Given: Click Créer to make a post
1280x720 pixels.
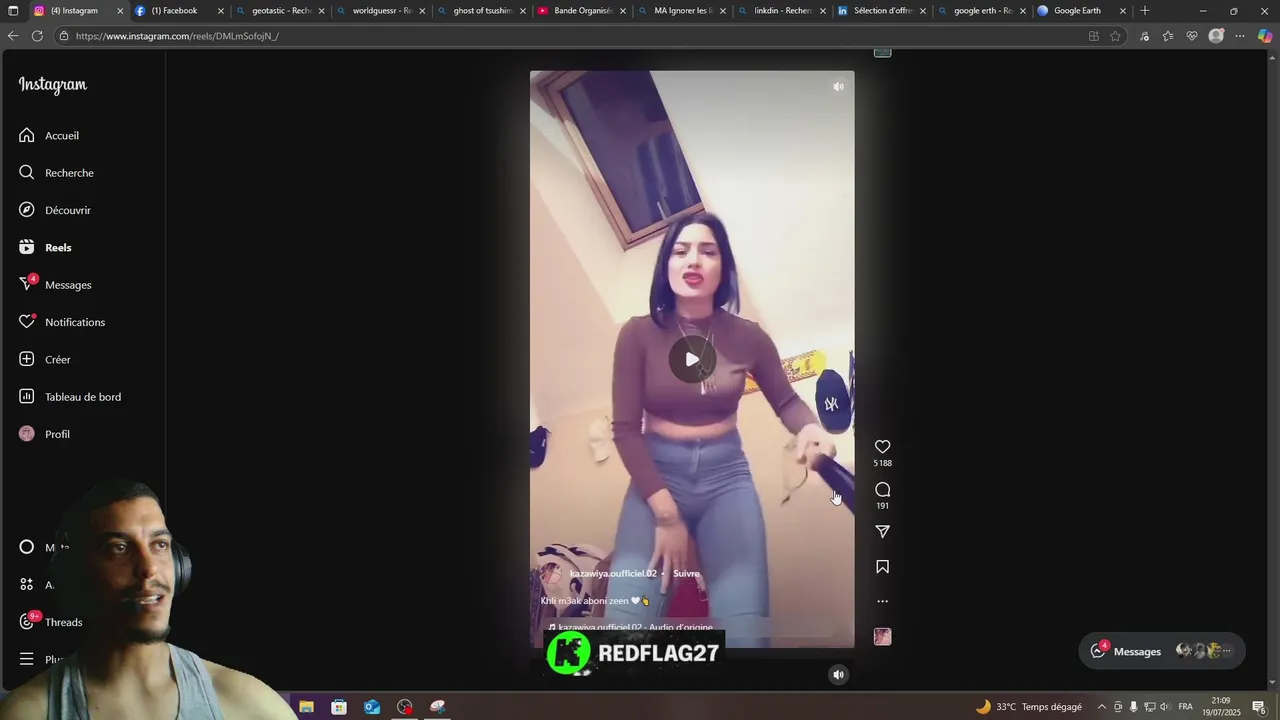Looking at the screenshot, I should (x=46, y=359).
